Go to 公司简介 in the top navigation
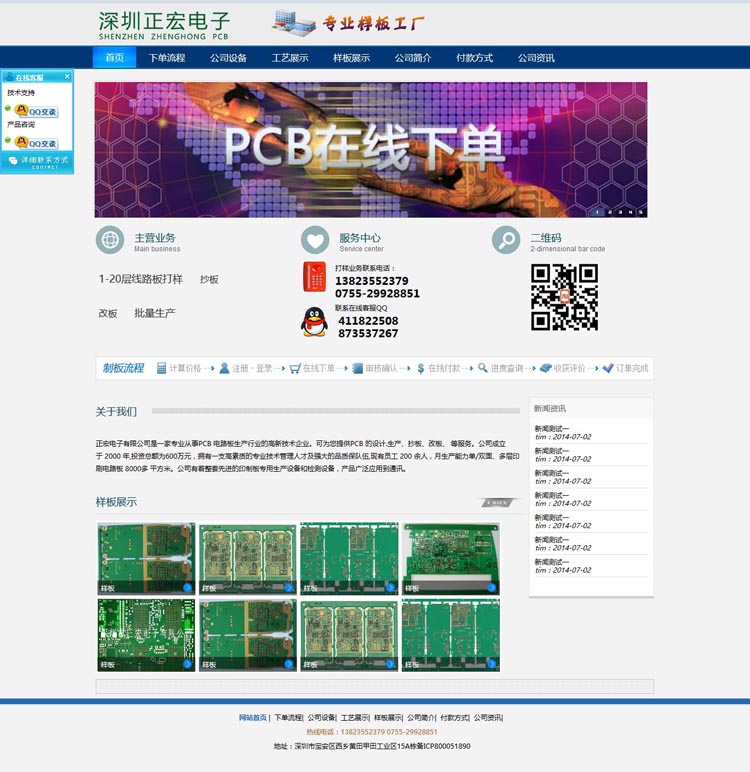The width and height of the screenshot is (750, 772). [x=413, y=58]
